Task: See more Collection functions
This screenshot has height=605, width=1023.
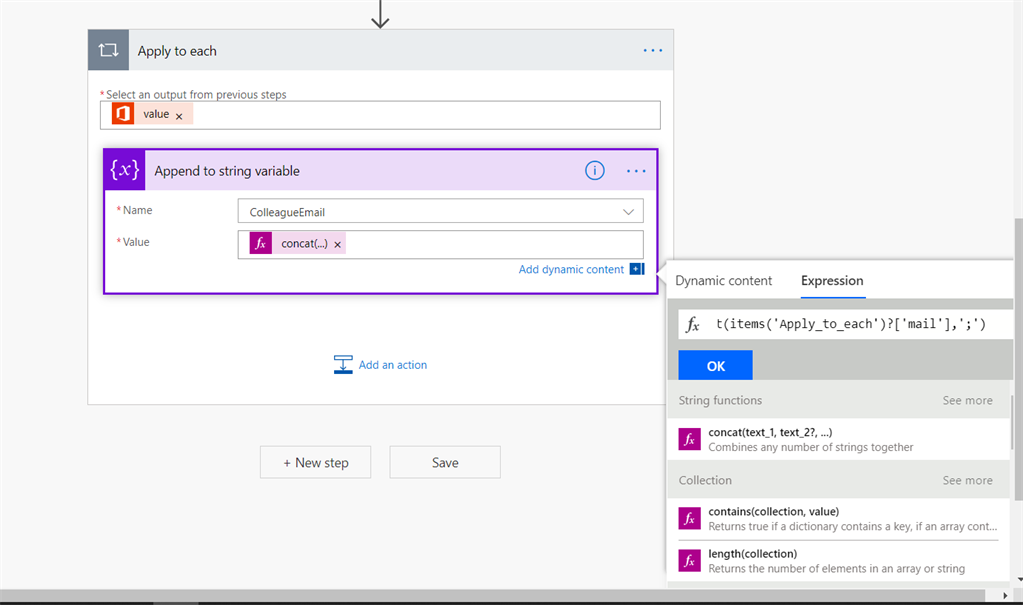Action: (x=967, y=480)
